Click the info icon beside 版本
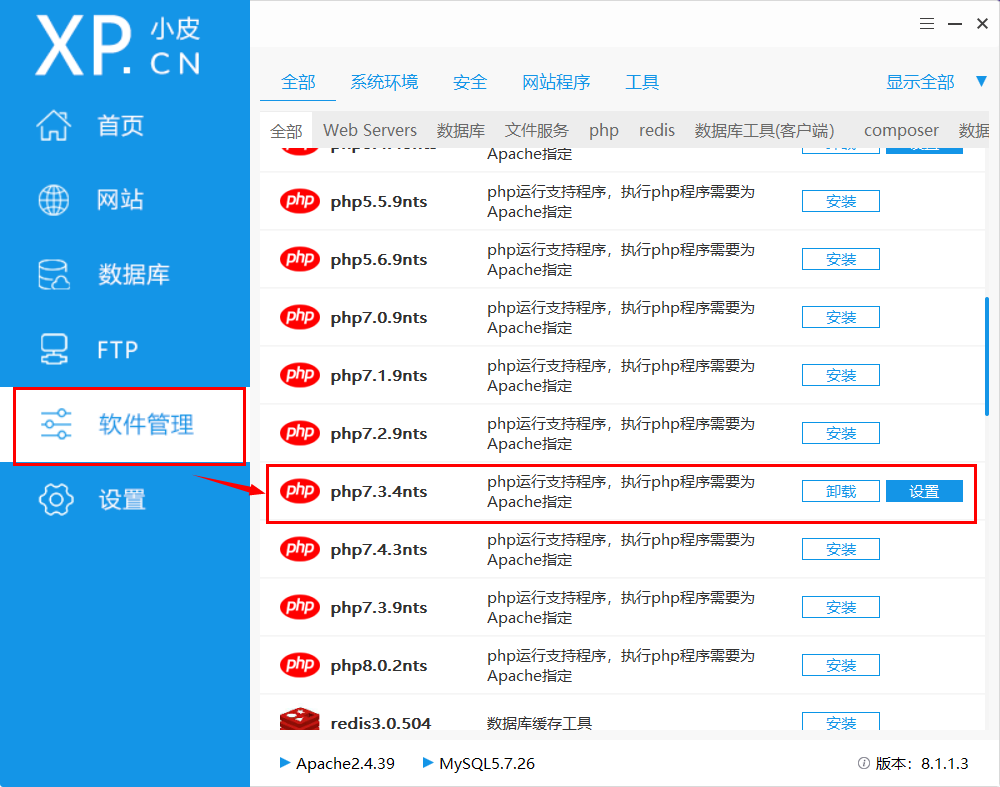This screenshot has height=787, width=1000. coord(864,763)
